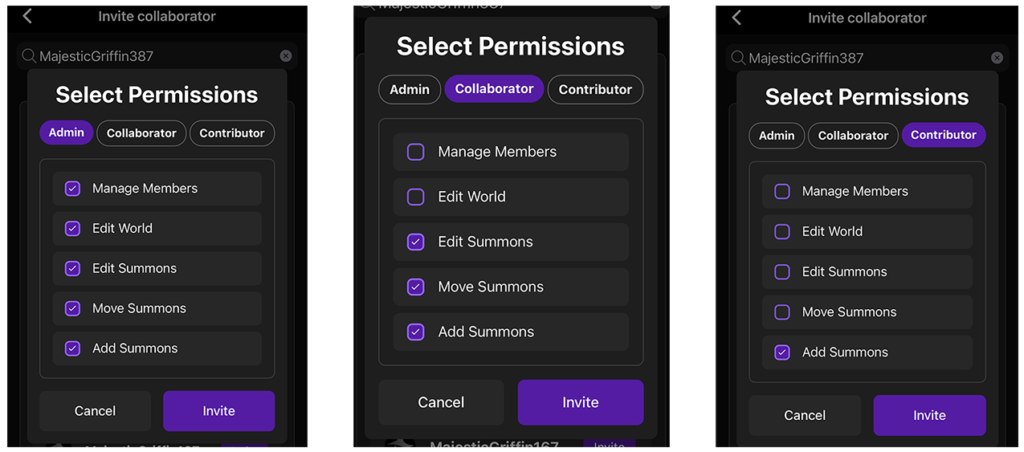
Task: Click back arrow in the Admin-selected screen
Action: coord(27,16)
